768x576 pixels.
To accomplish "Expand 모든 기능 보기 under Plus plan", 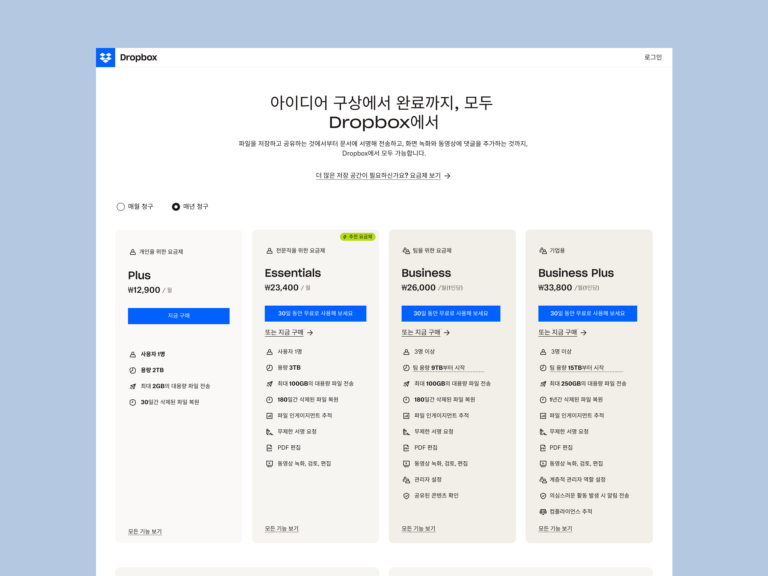I will tap(144, 532).
